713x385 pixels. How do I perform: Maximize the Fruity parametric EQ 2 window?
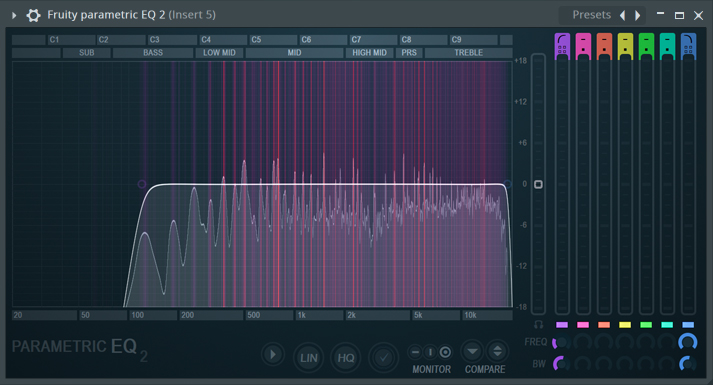(679, 15)
